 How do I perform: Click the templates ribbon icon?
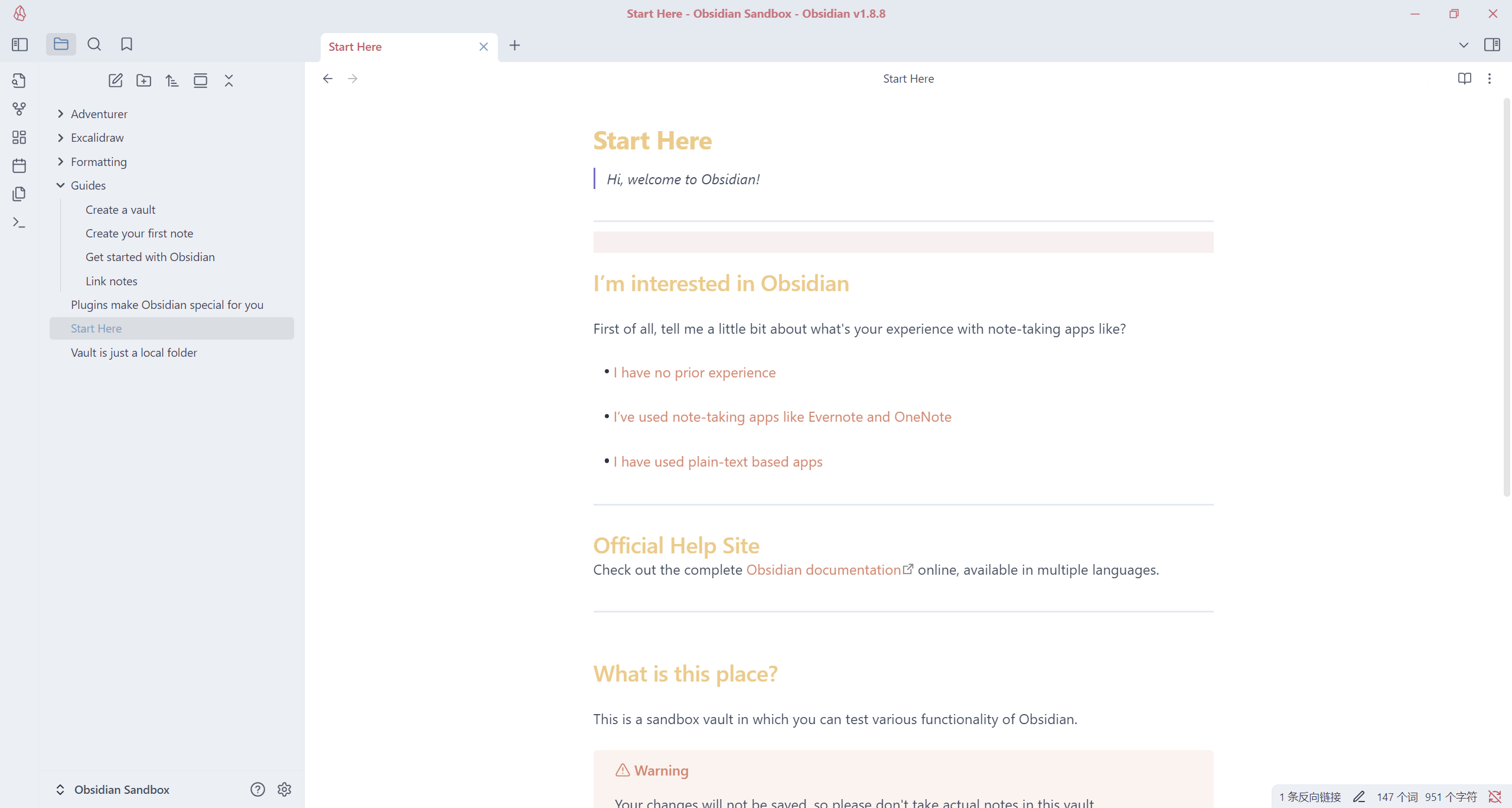point(19,194)
